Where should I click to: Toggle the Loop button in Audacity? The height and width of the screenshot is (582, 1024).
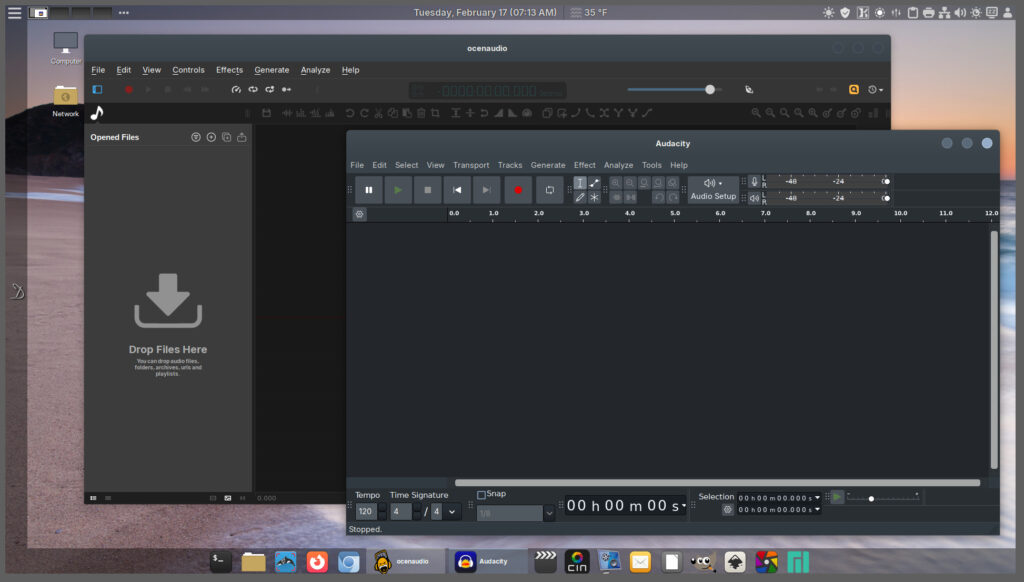coord(550,190)
